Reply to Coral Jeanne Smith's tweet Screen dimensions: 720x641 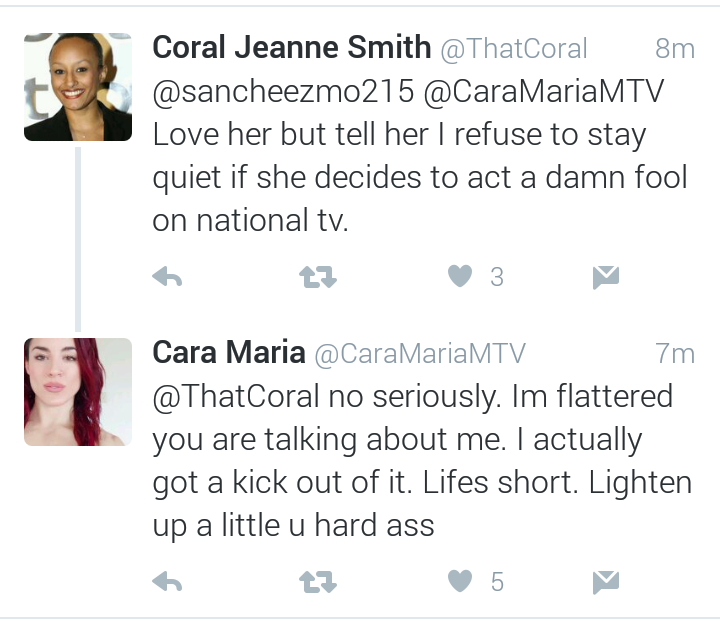(x=167, y=277)
